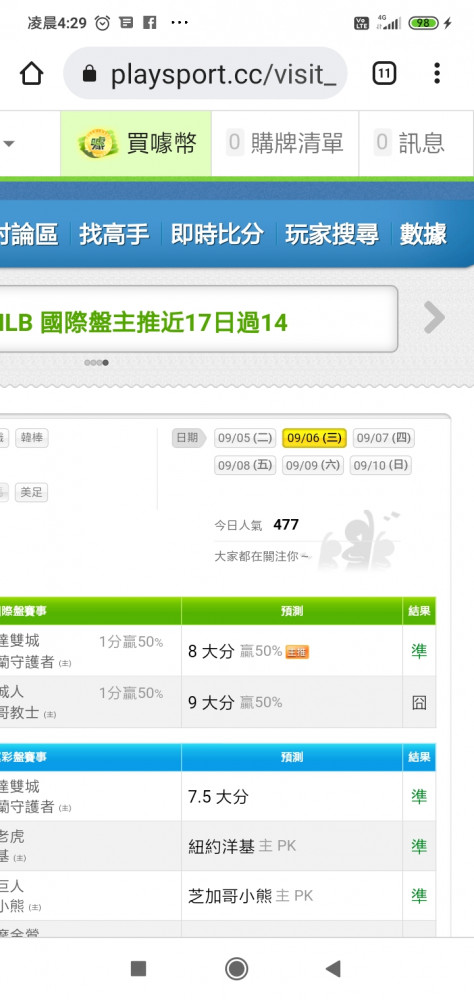Open the tab switcher showing 11 tabs
This screenshot has width=474, height=1000.
(383, 74)
